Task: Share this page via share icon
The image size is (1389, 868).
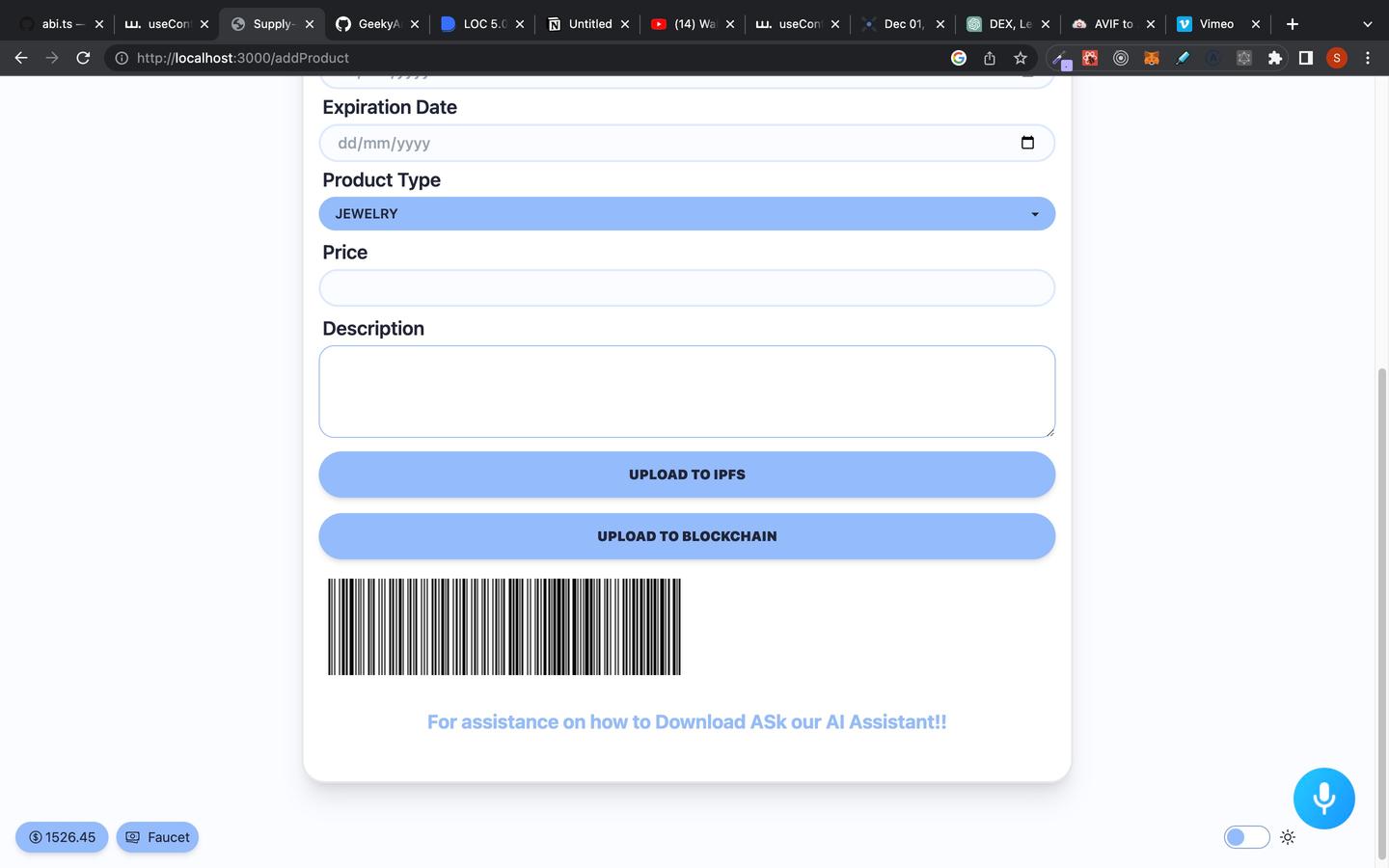Action: tap(990, 58)
